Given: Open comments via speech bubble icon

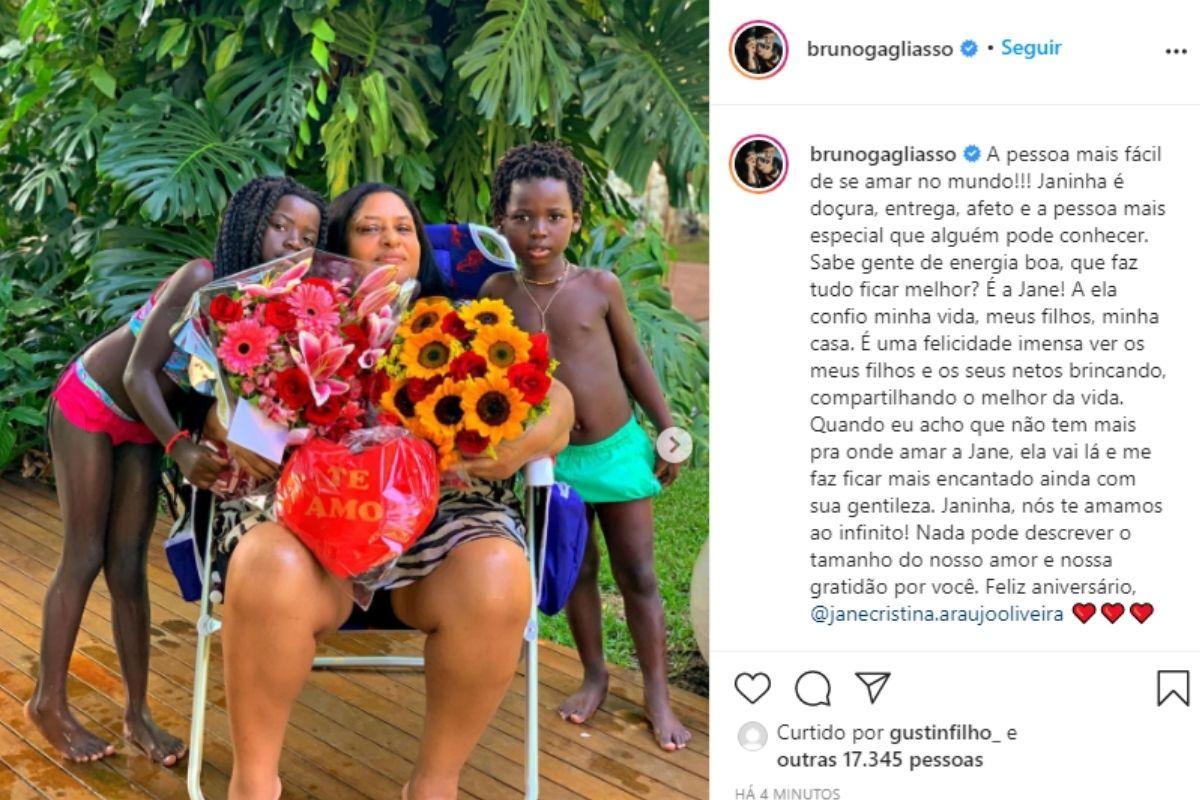Looking at the screenshot, I should click(813, 688).
